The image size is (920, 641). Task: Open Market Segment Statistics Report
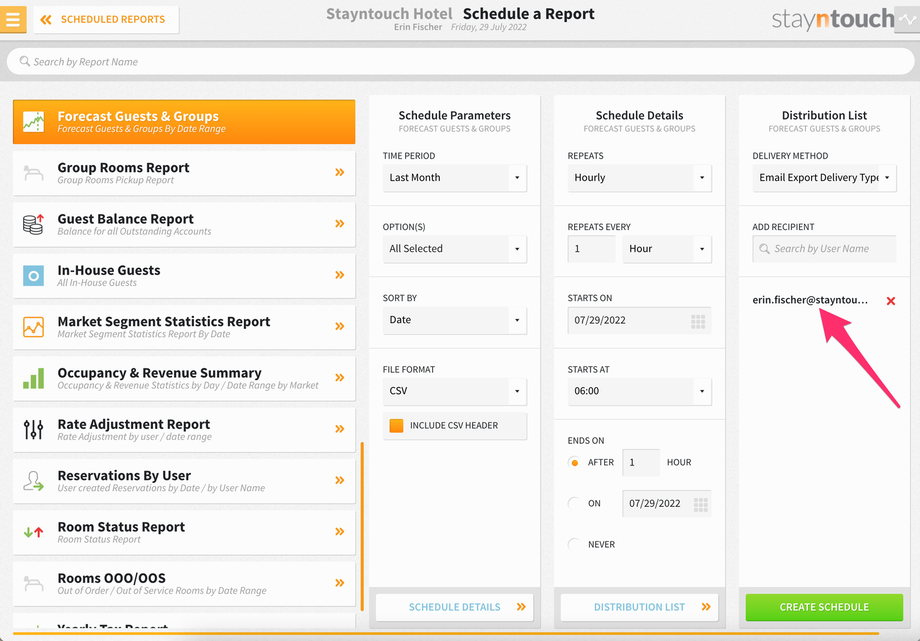(184, 327)
